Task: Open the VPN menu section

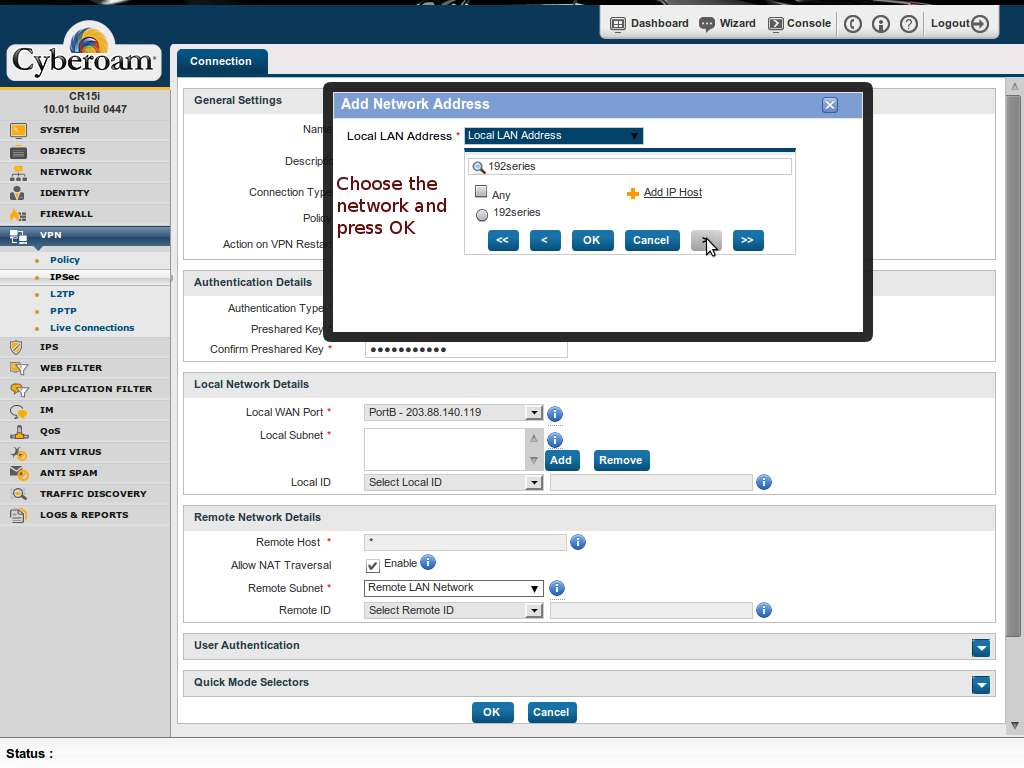Action: [x=85, y=235]
